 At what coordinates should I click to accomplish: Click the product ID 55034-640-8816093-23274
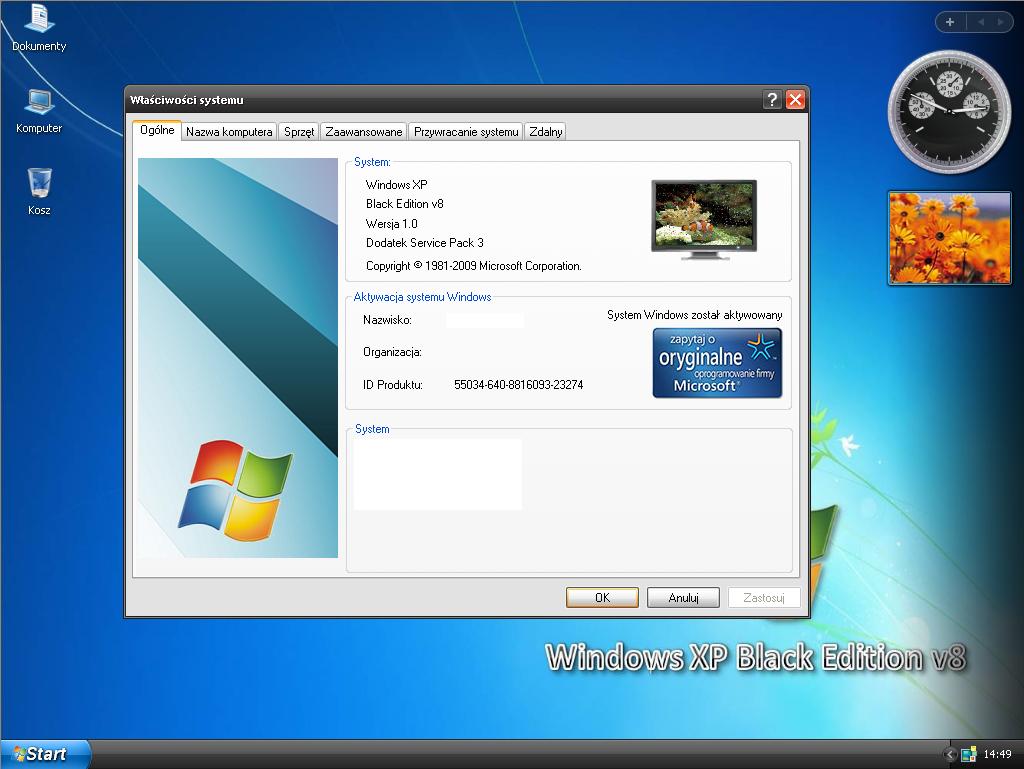click(519, 385)
